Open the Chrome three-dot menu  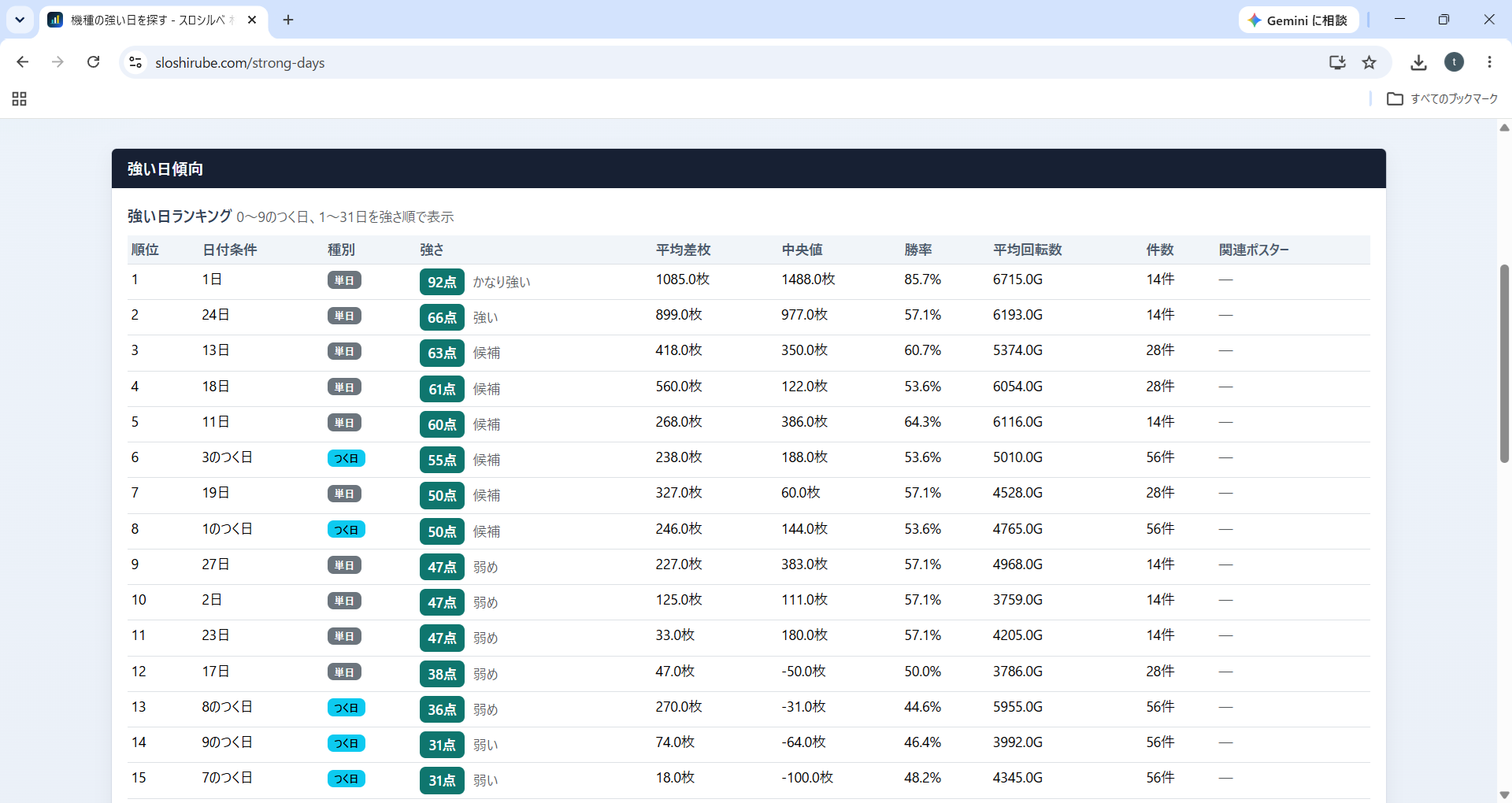coord(1489,62)
